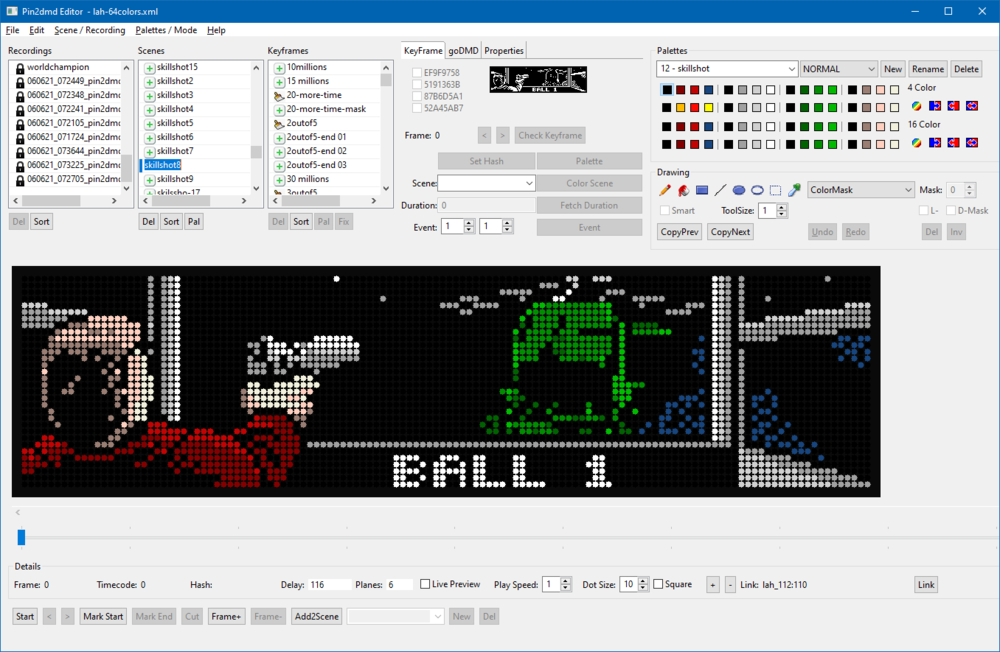This screenshot has width=1000, height=652.
Task: Open the dropdown next to Add2Scene
Action: point(395,616)
